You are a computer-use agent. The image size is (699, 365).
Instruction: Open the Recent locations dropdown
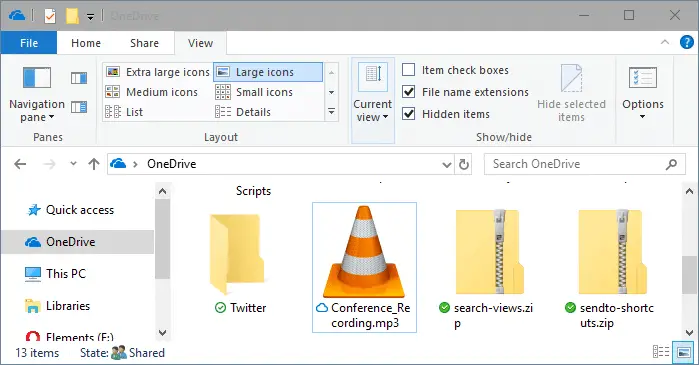(74, 164)
